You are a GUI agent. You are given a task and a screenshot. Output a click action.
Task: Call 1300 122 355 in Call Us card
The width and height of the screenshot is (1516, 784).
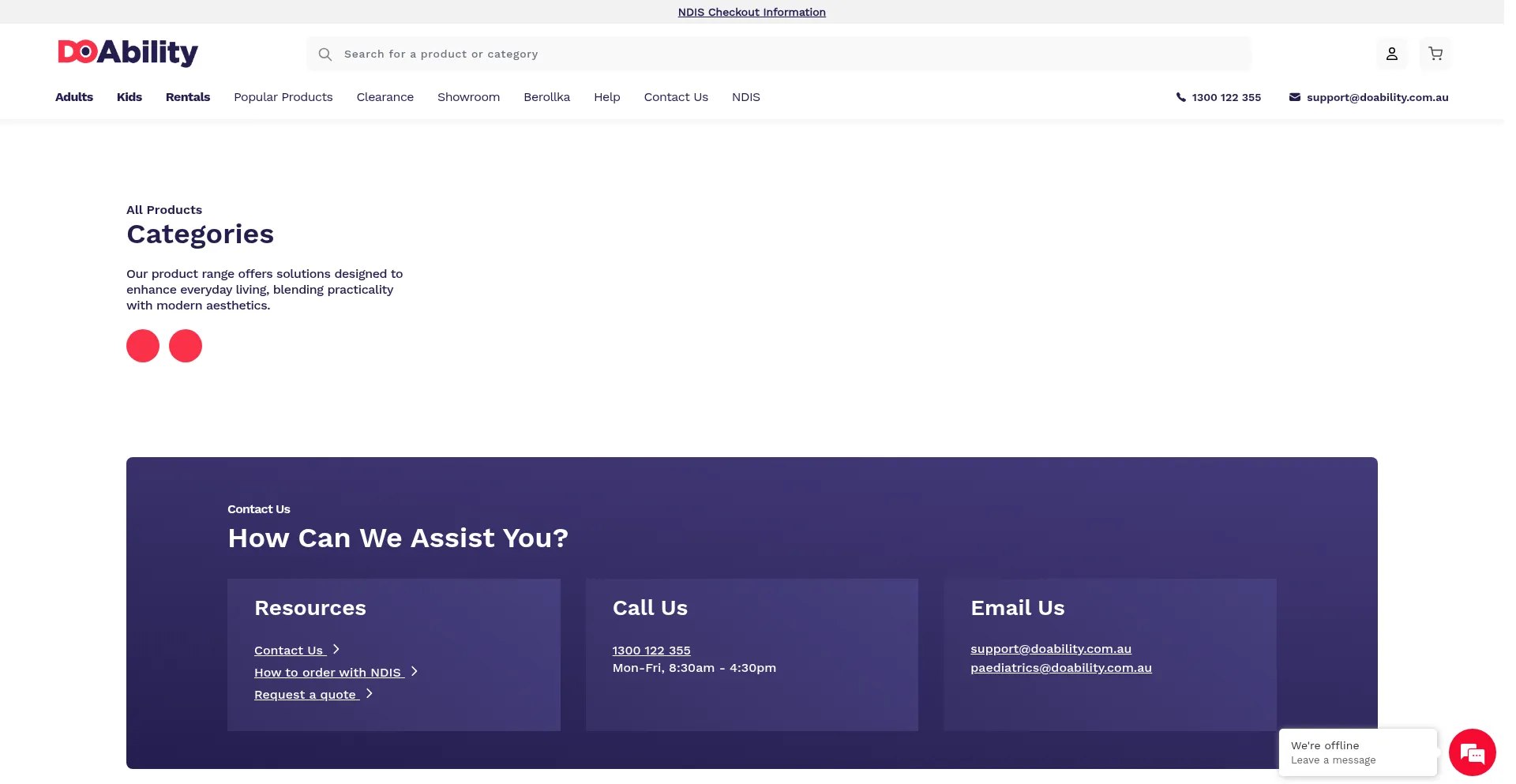pos(651,651)
